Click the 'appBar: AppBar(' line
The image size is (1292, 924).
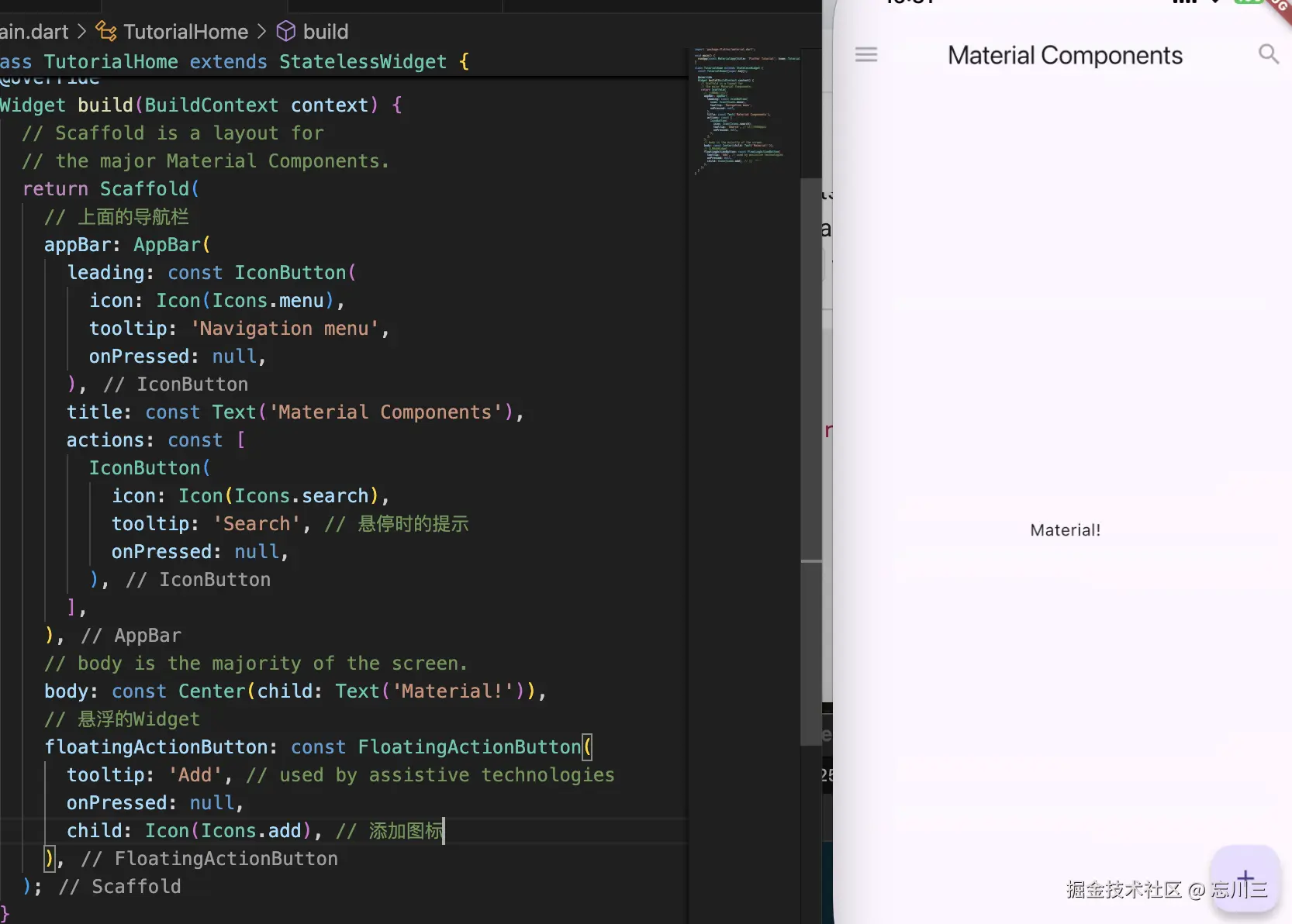tap(127, 245)
